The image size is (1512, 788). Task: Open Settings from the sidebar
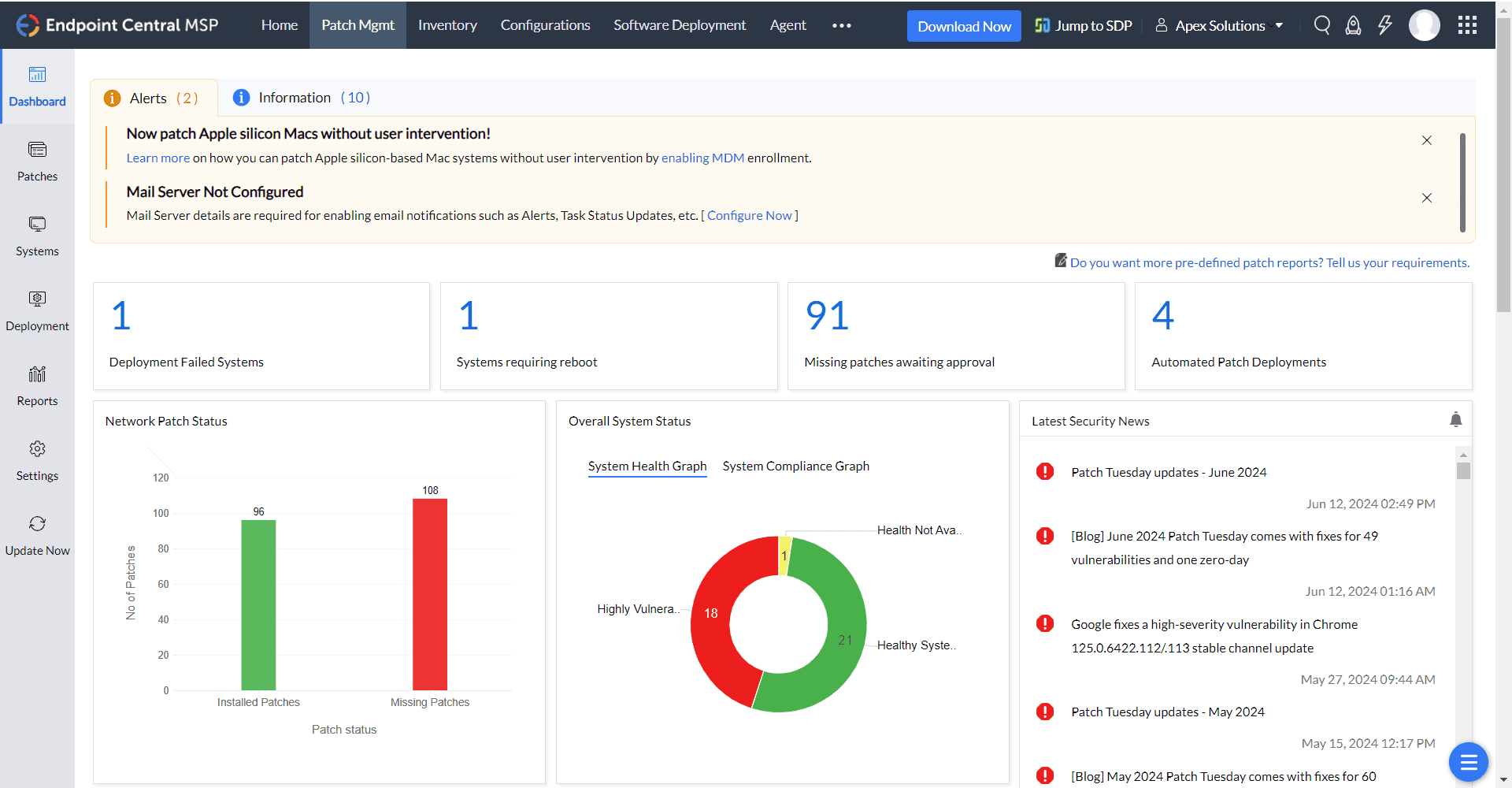coord(37,460)
